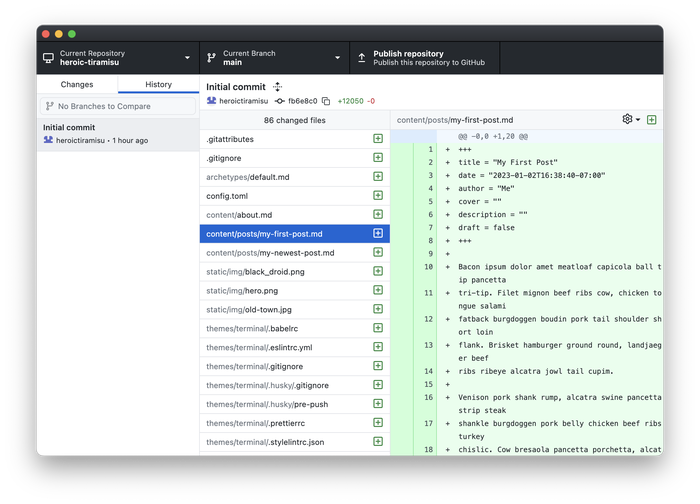Click added status icon for .stylelintrc.json
700x504 pixels.
click(x=378, y=442)
